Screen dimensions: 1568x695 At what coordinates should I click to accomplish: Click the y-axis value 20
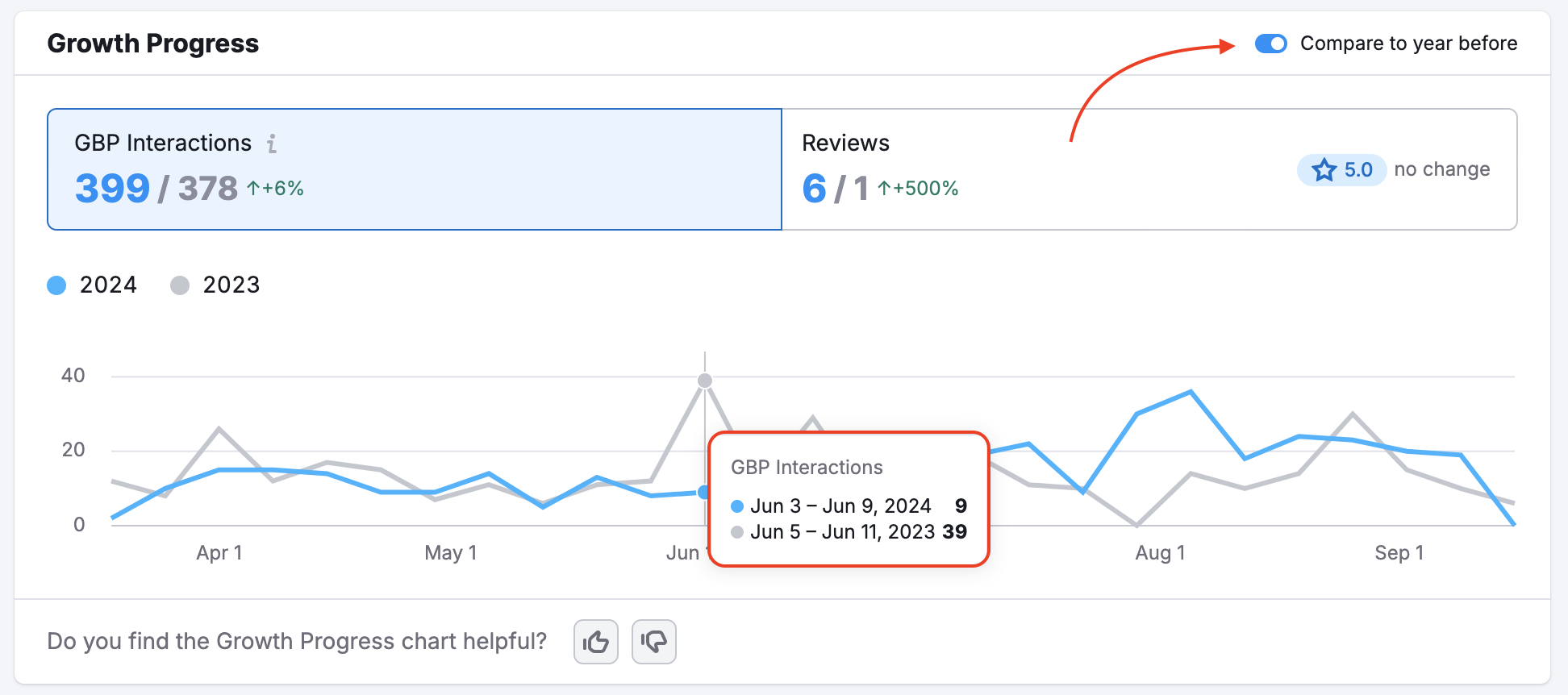point(73,450)
